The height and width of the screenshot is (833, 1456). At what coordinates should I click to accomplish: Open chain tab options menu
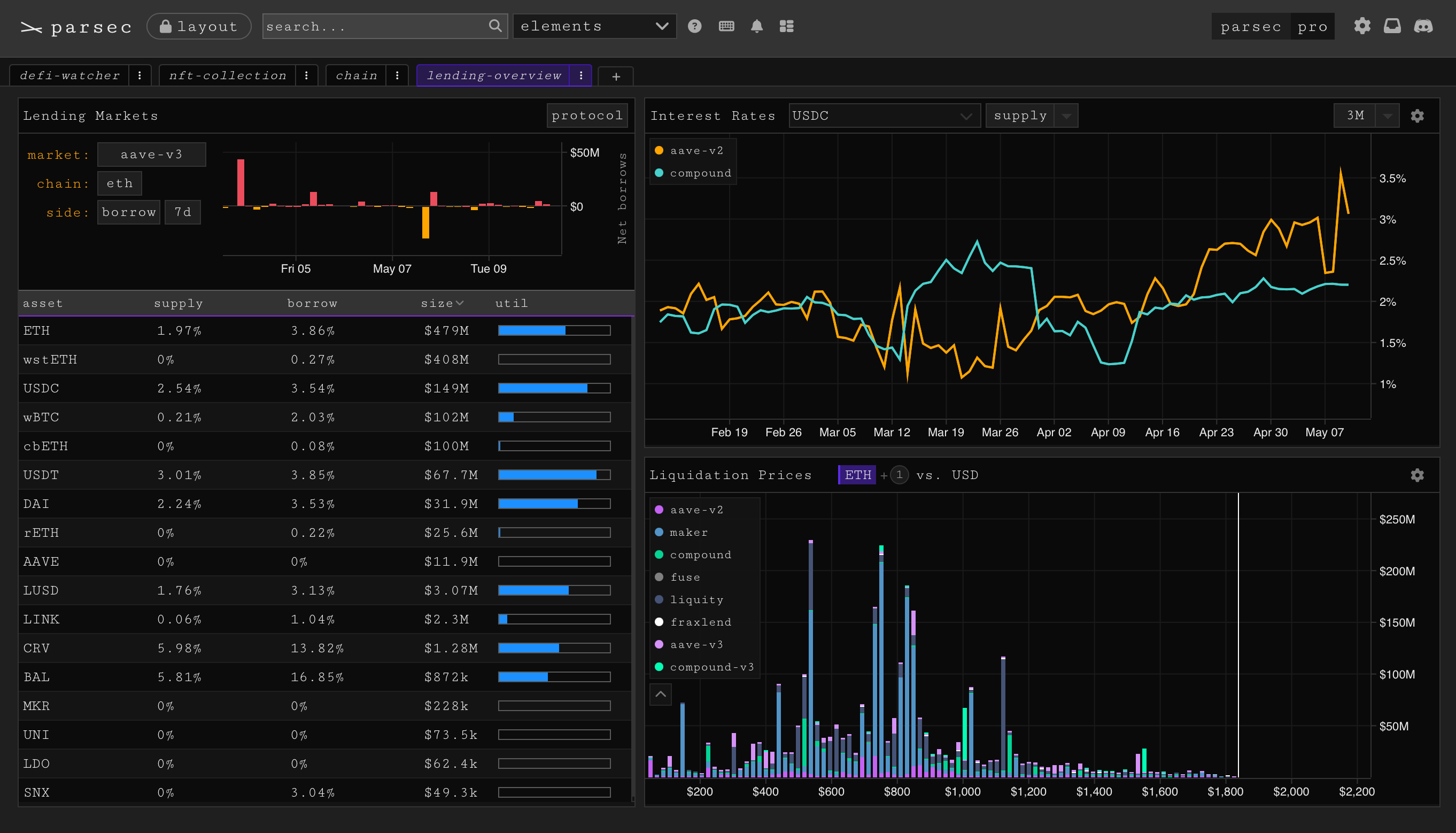coord(397,75)
